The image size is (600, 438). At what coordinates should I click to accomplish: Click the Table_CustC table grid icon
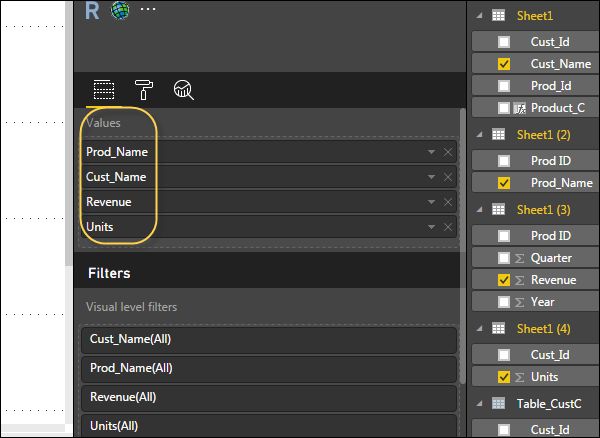tap(498, 404)
